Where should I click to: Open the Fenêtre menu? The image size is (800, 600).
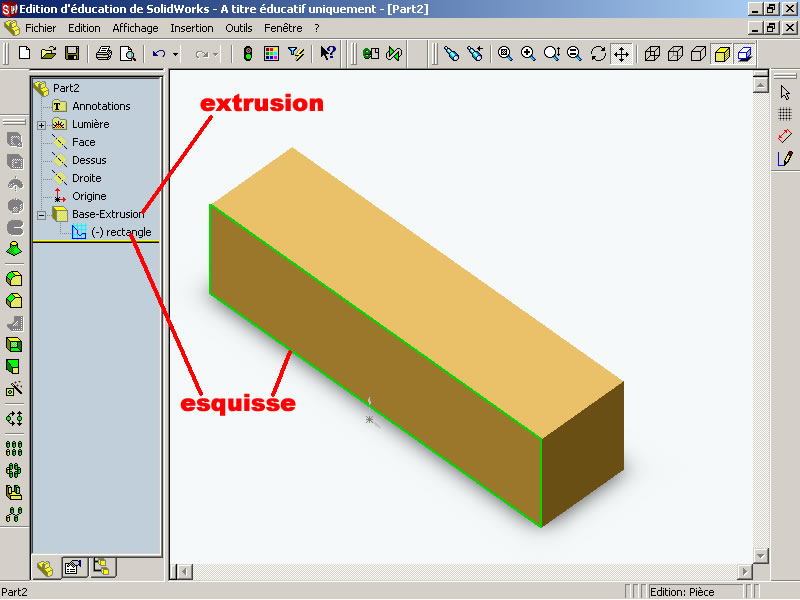[x=283, y=28]
